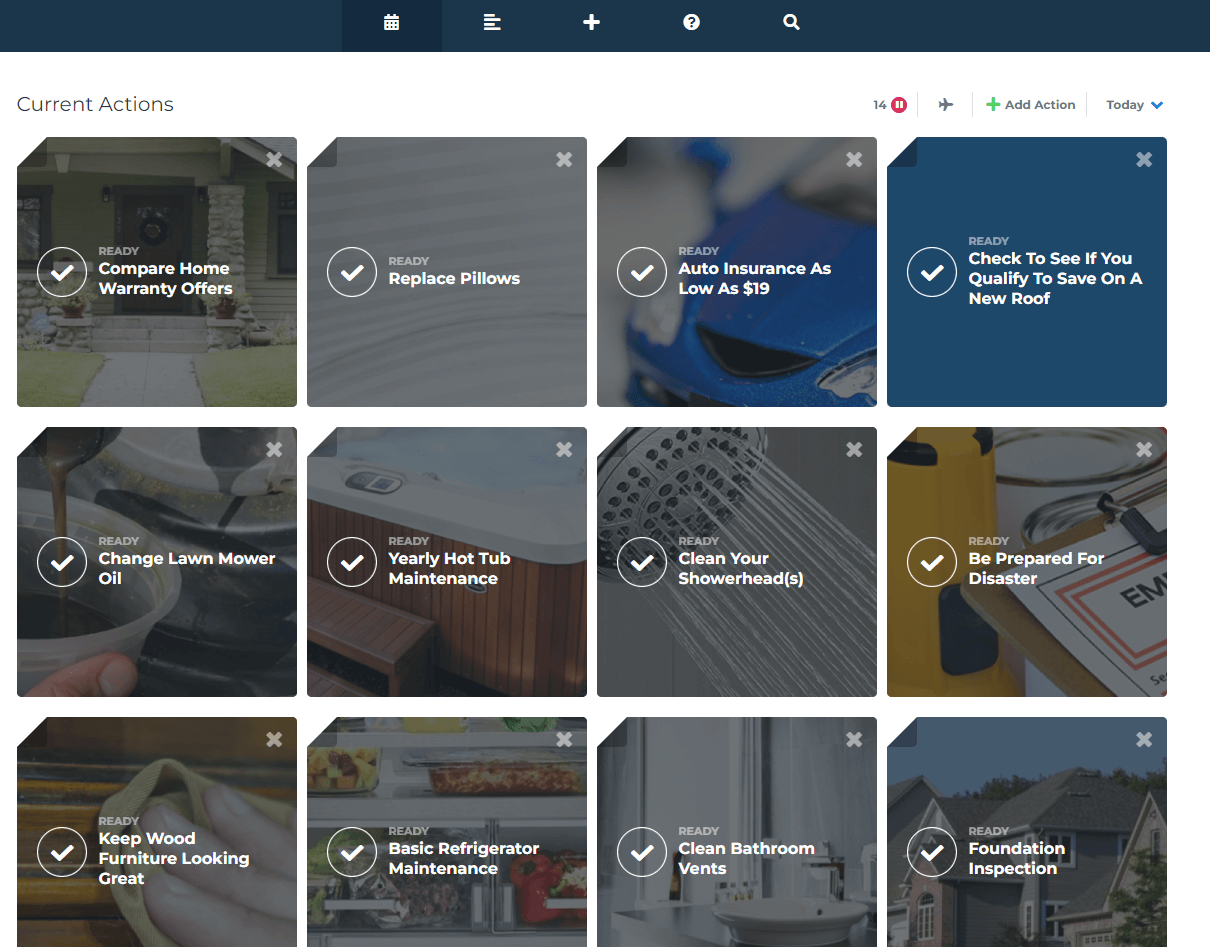Viewport: 1210px width, 947px height.
Task: Open the Be Prepared For Disaster title
Action: 1035,568
